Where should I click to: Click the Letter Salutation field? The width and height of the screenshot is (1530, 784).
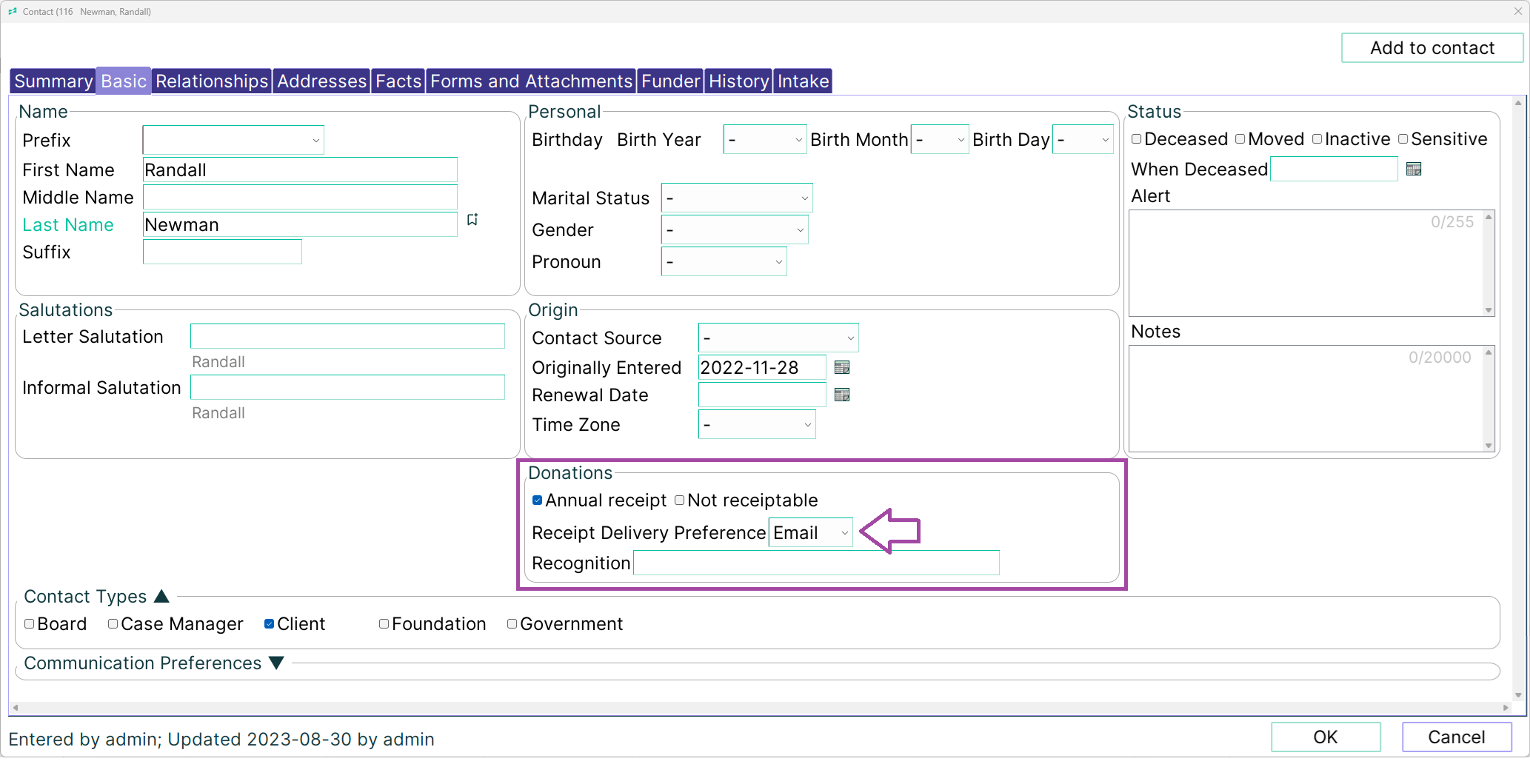tap(347, 336)
